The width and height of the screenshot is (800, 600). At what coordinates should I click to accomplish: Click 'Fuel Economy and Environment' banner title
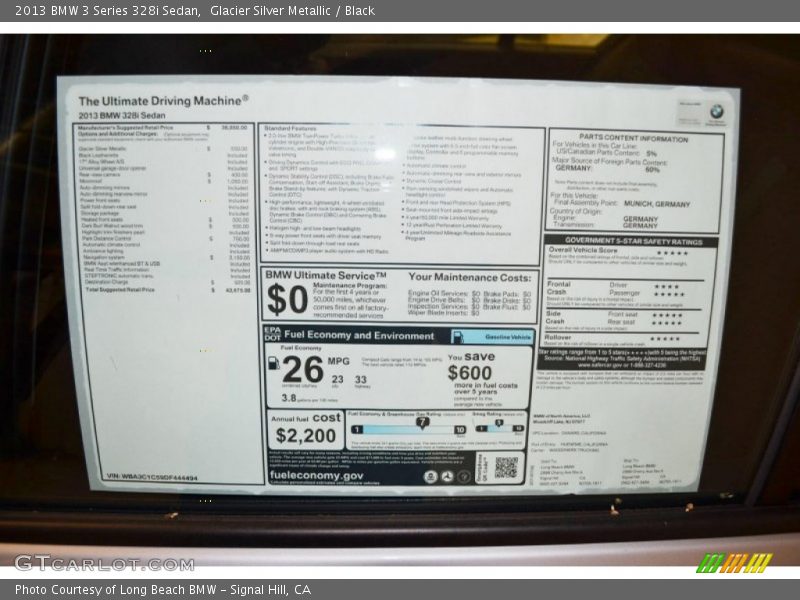[x=359, y=335]
